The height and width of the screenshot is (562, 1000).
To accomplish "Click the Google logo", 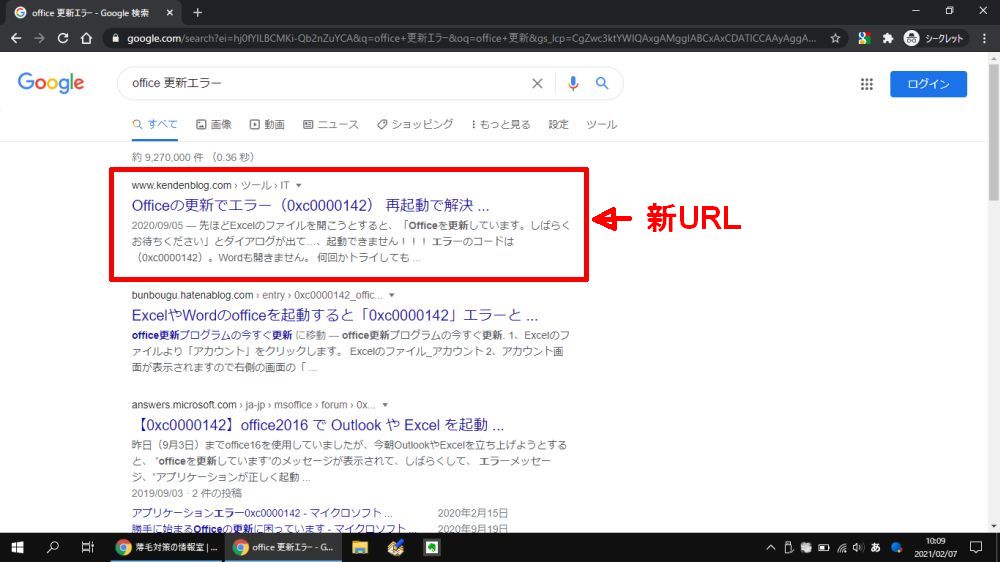I will [x=51, y=83].
